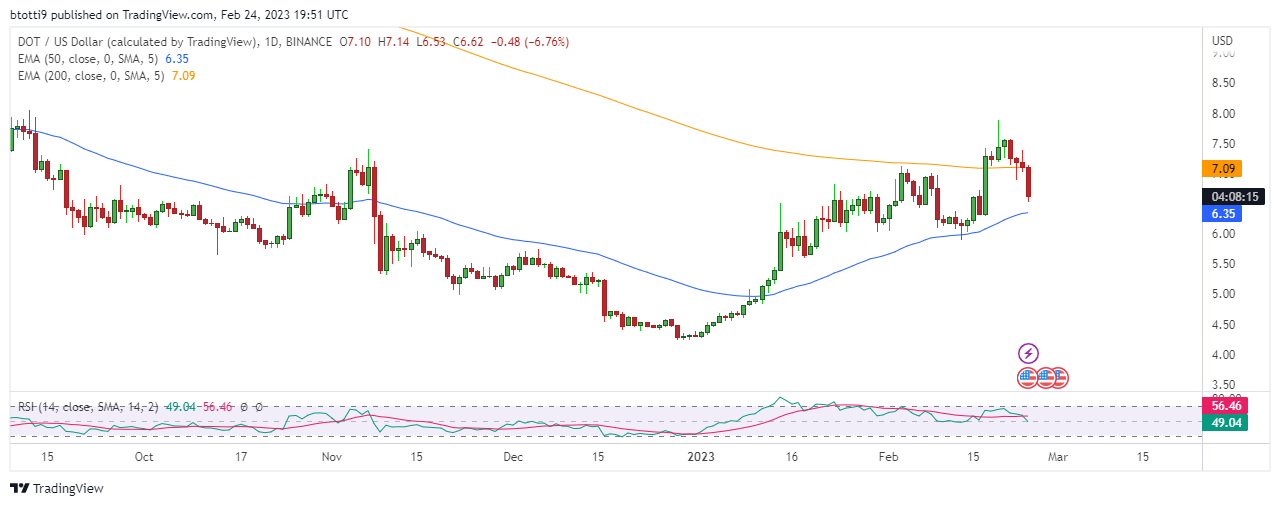Click the 3.50 price axis label
Screen dimensions: 1280x506
point(1224,385)
